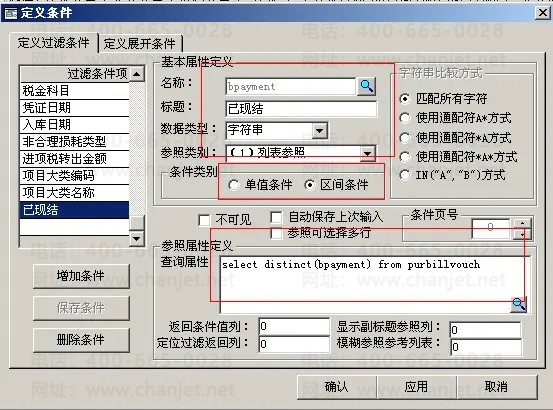
Task: Increase the 条件页号 with the up arrow
Action: 522,224
